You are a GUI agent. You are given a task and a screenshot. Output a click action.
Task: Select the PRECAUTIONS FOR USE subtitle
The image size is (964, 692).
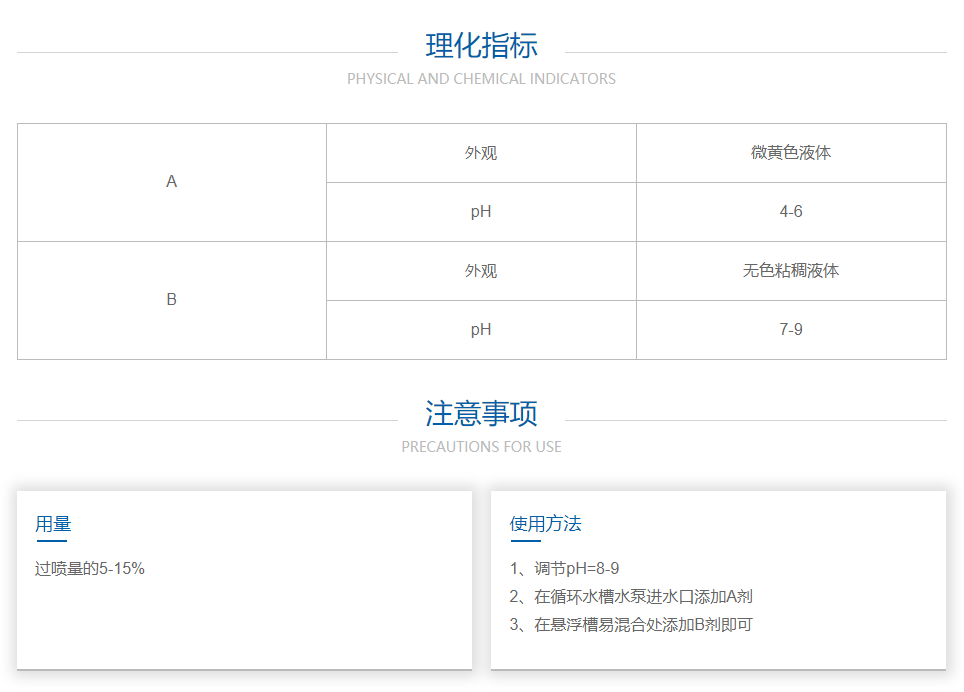481,447
